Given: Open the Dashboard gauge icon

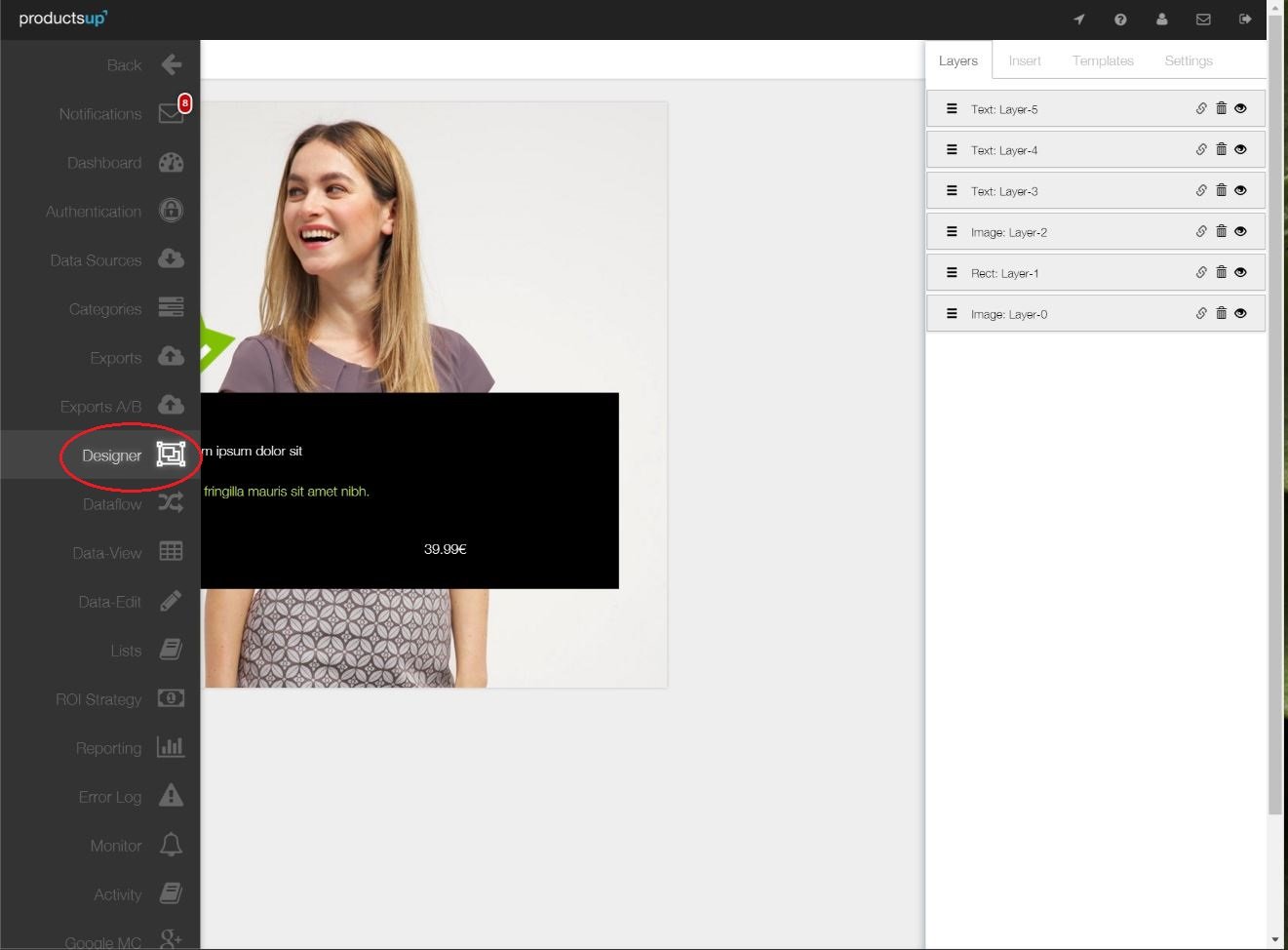Looking at the screenshot, I should click(x=171, y=162).
